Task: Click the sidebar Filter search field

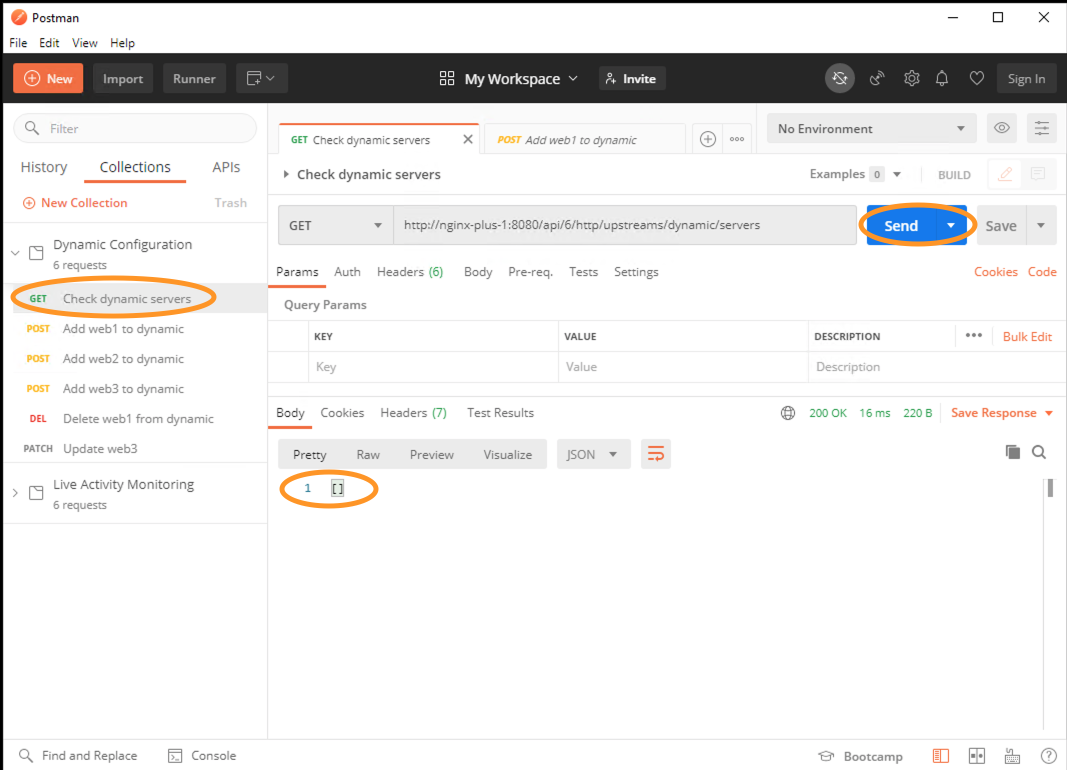Action: [x=135, y=128]
